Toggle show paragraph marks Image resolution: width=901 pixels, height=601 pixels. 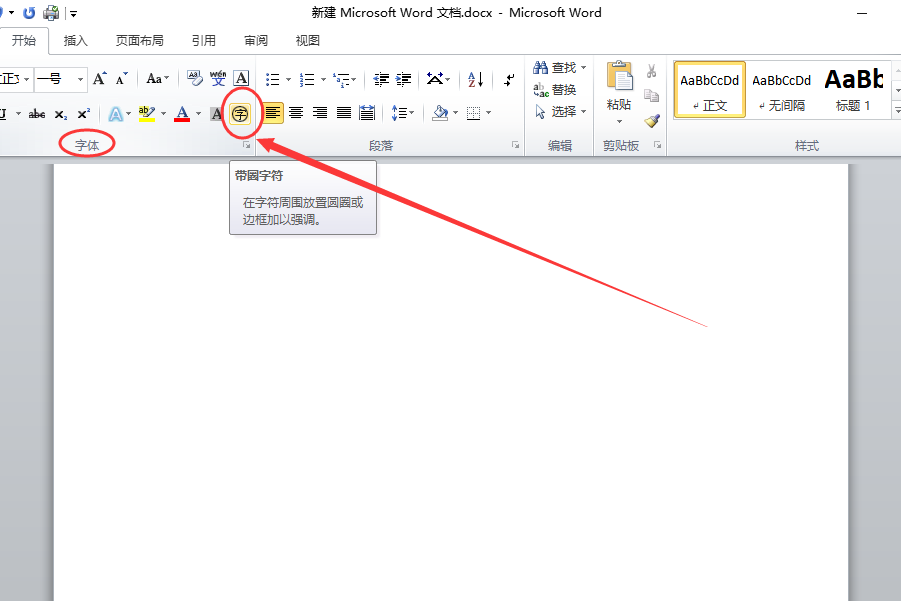point(509,79)
